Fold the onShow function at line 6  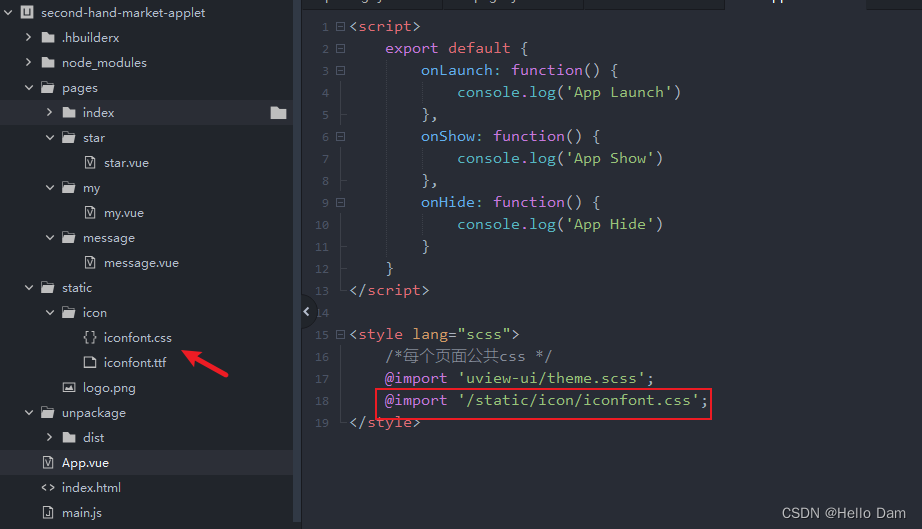point(340,136)
